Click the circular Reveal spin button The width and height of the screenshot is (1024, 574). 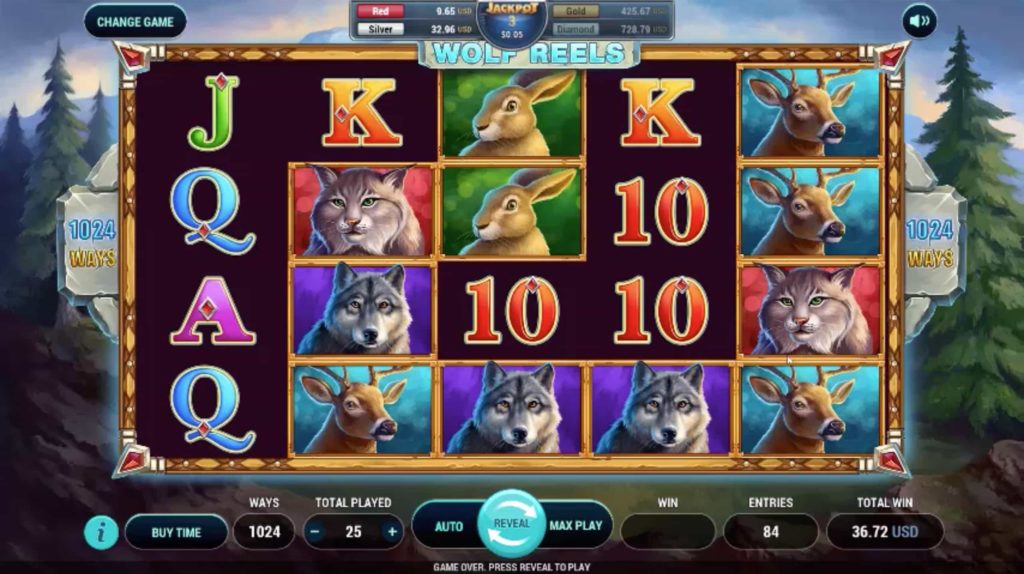(511, 524)
